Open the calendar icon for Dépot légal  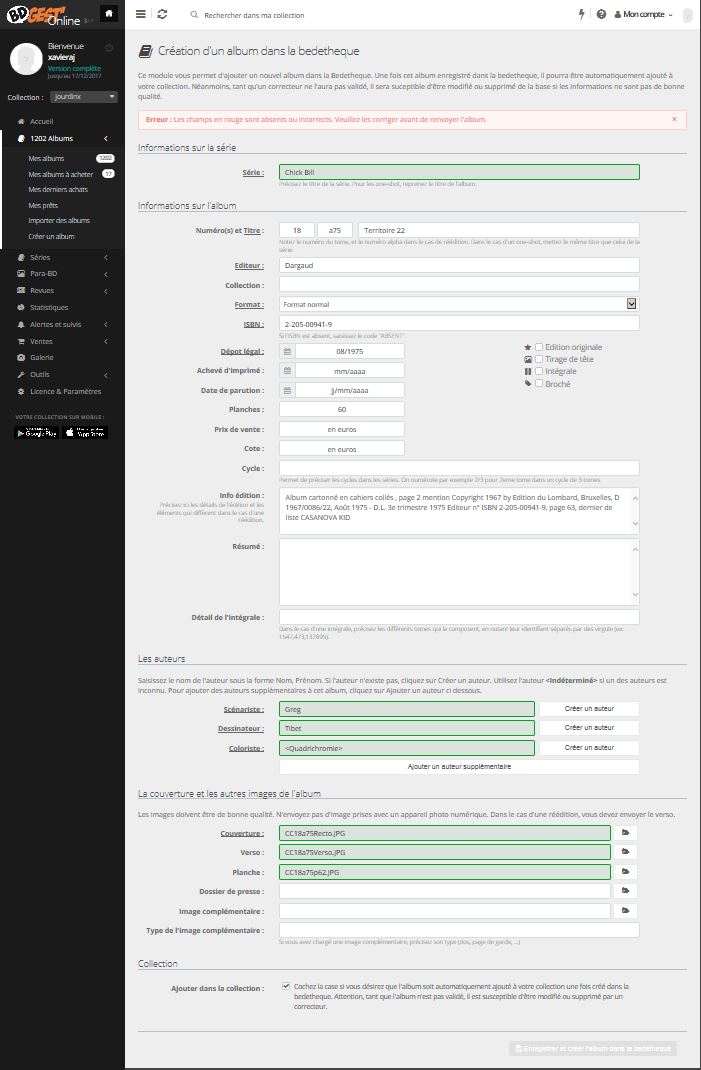[287, 351]
